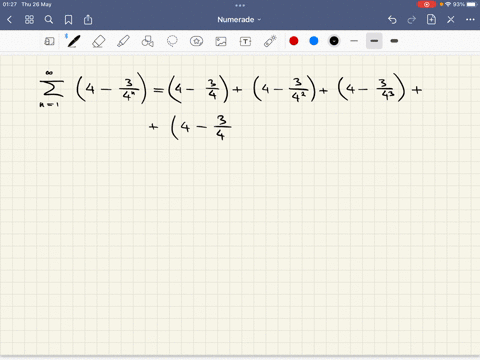Redo the last action
Screen dimensions: 480x360
tap(412, 20)
